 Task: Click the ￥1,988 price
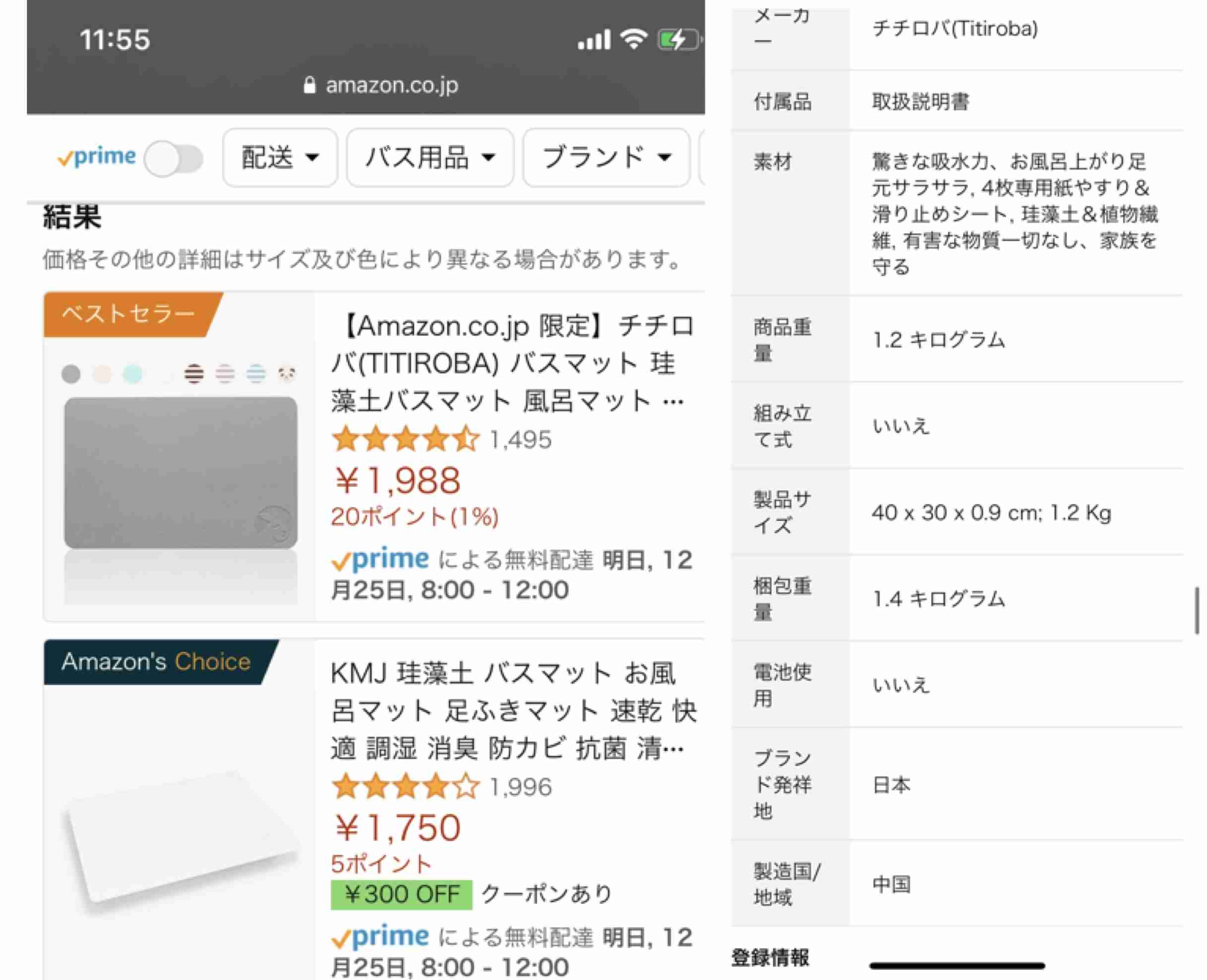pos(398,481)
